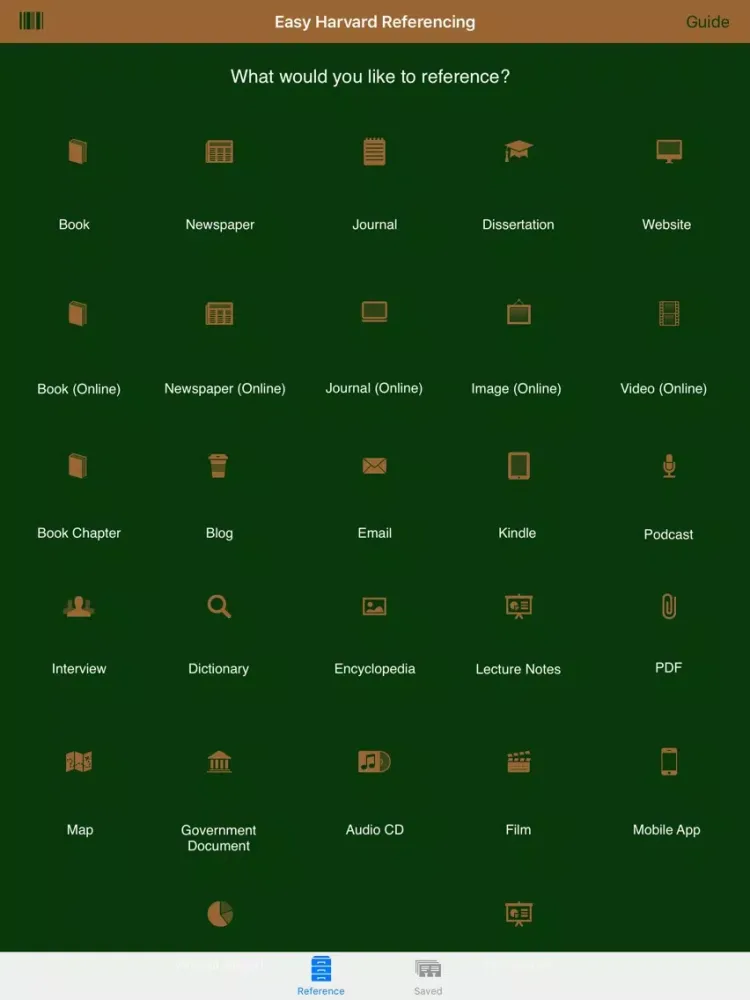
Task: Click the Podcast label
Action: tap(668, 534)
